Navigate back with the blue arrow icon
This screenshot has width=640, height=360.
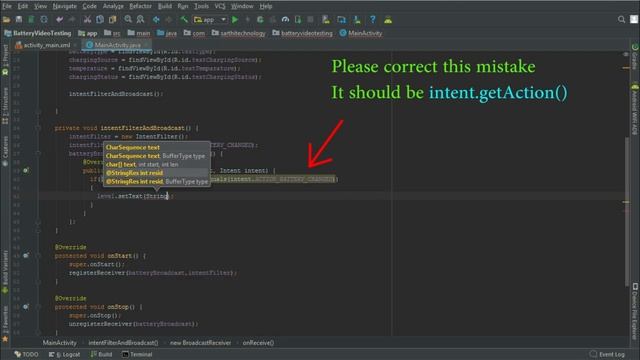pyautogui.click(x=156, y=20)
